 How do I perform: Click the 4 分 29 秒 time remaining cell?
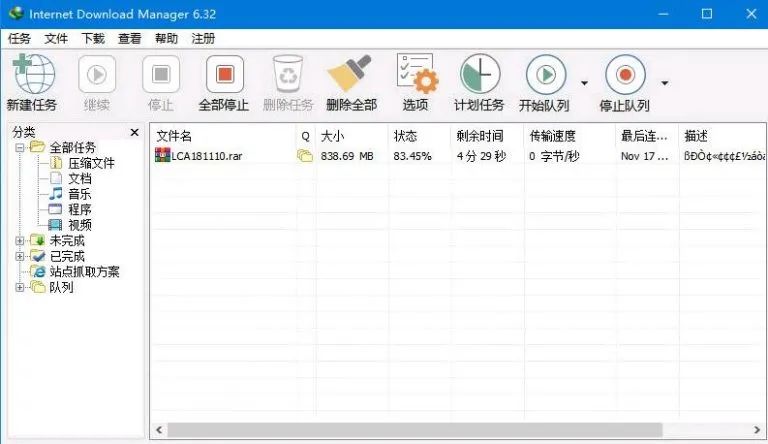tap(481, 156)
